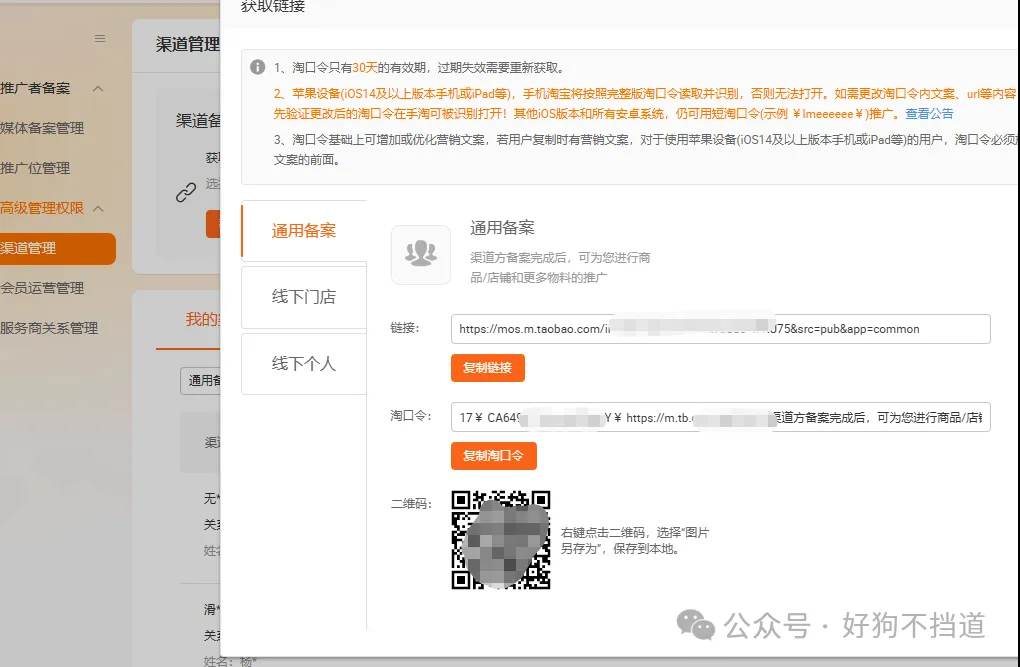Screen dimensions: 1020x667
Task: Click the QR code image
Action: click(x=501, y=540)
